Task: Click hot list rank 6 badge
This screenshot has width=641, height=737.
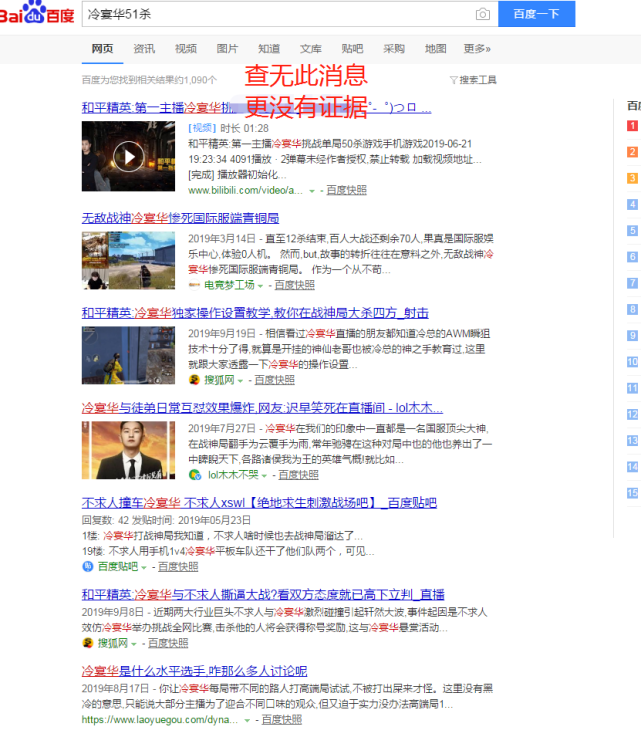Action: 633,257
